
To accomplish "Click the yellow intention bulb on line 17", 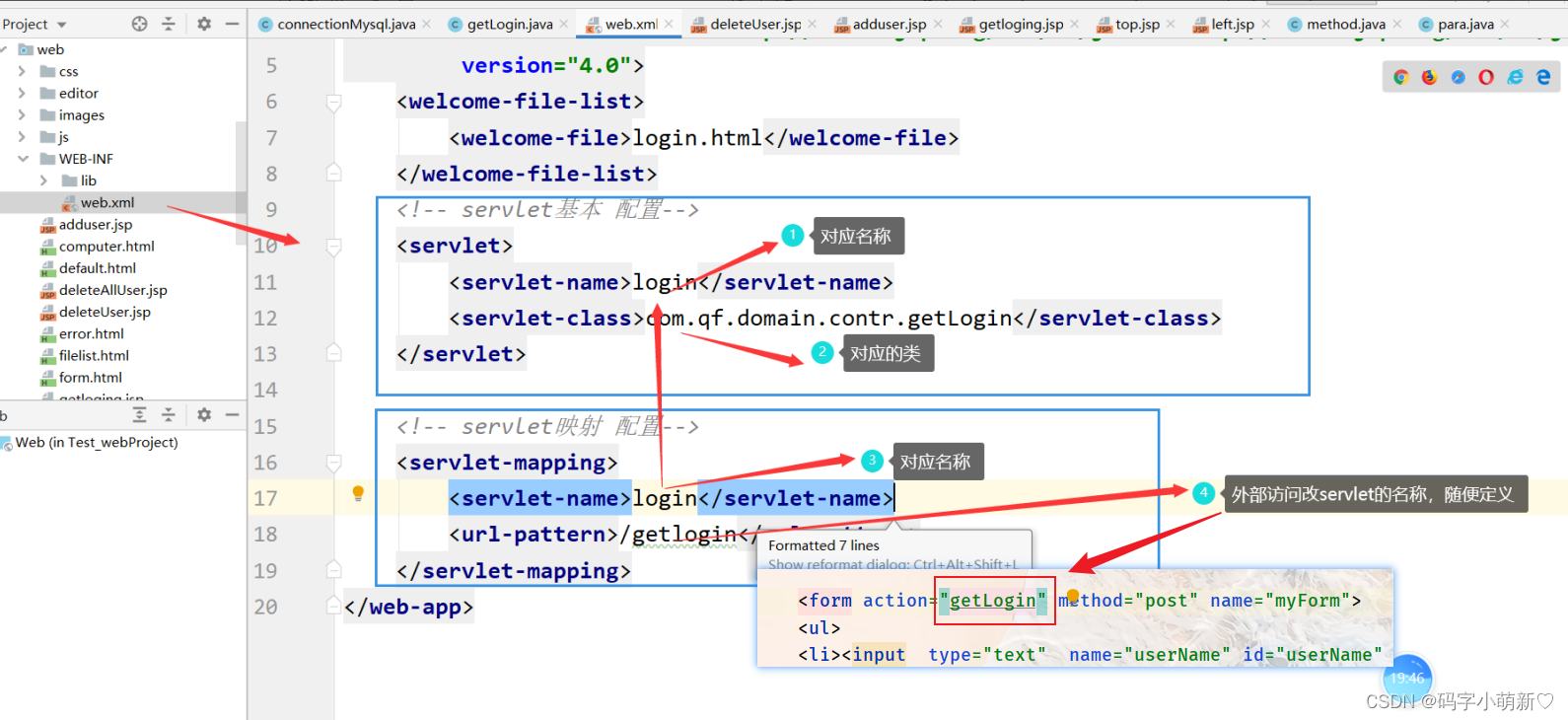I will point(358,493).
